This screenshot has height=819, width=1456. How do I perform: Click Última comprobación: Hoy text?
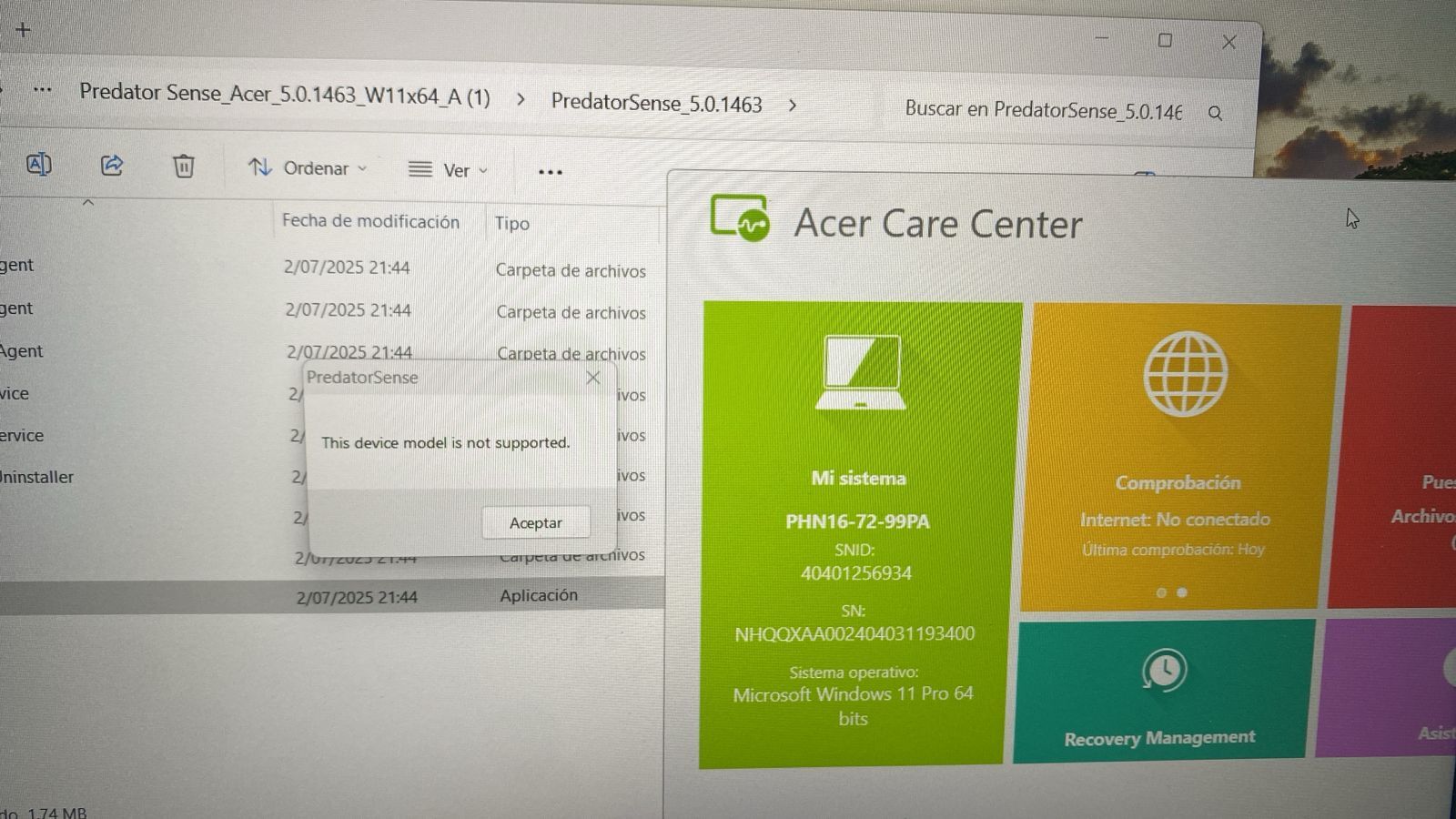(x=1173, y=550)
